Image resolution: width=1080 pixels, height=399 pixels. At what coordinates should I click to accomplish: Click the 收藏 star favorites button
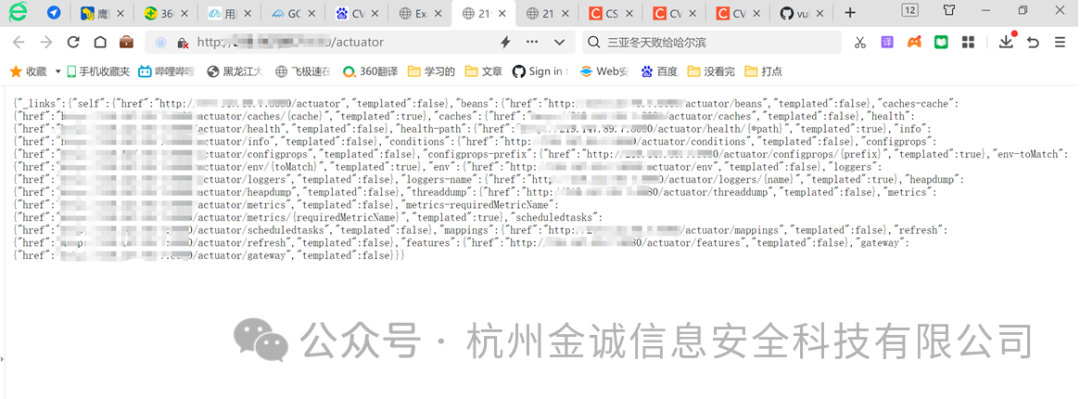tap(28, 71)
